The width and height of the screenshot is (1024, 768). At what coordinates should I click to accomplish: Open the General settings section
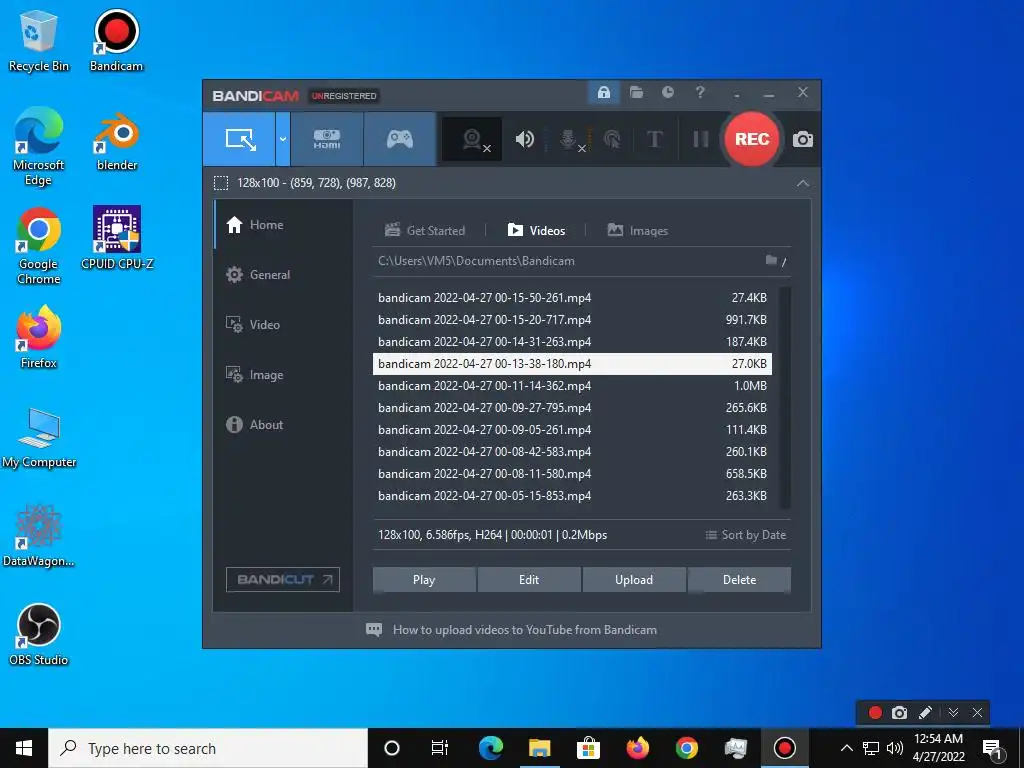pos(283,275)
